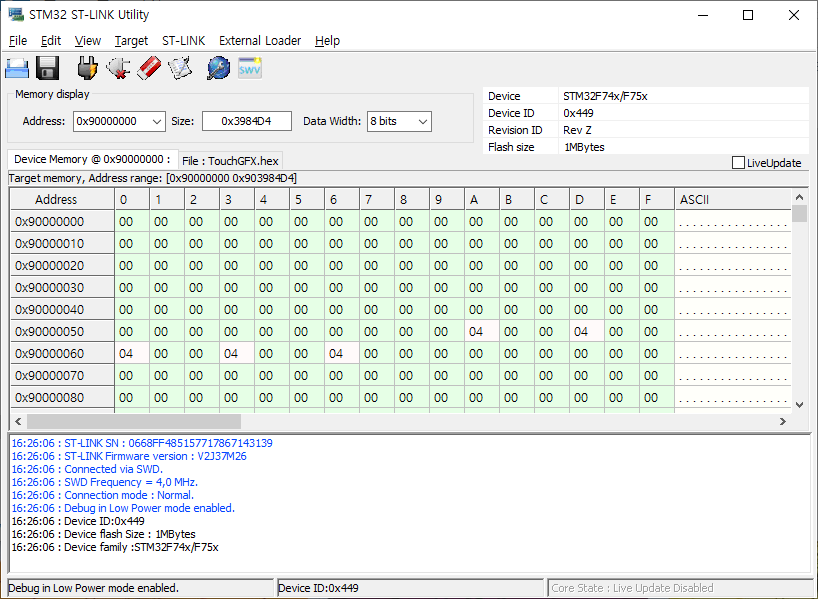
Task: Click the Device value STM32F74x/F75x
Action: click(605, 96)
